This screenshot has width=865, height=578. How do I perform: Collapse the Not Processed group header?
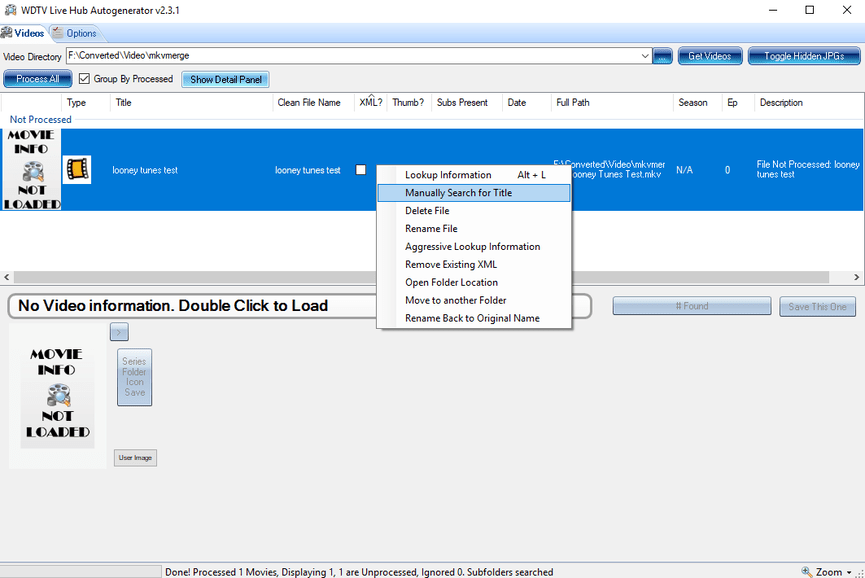tap(40, 120)
